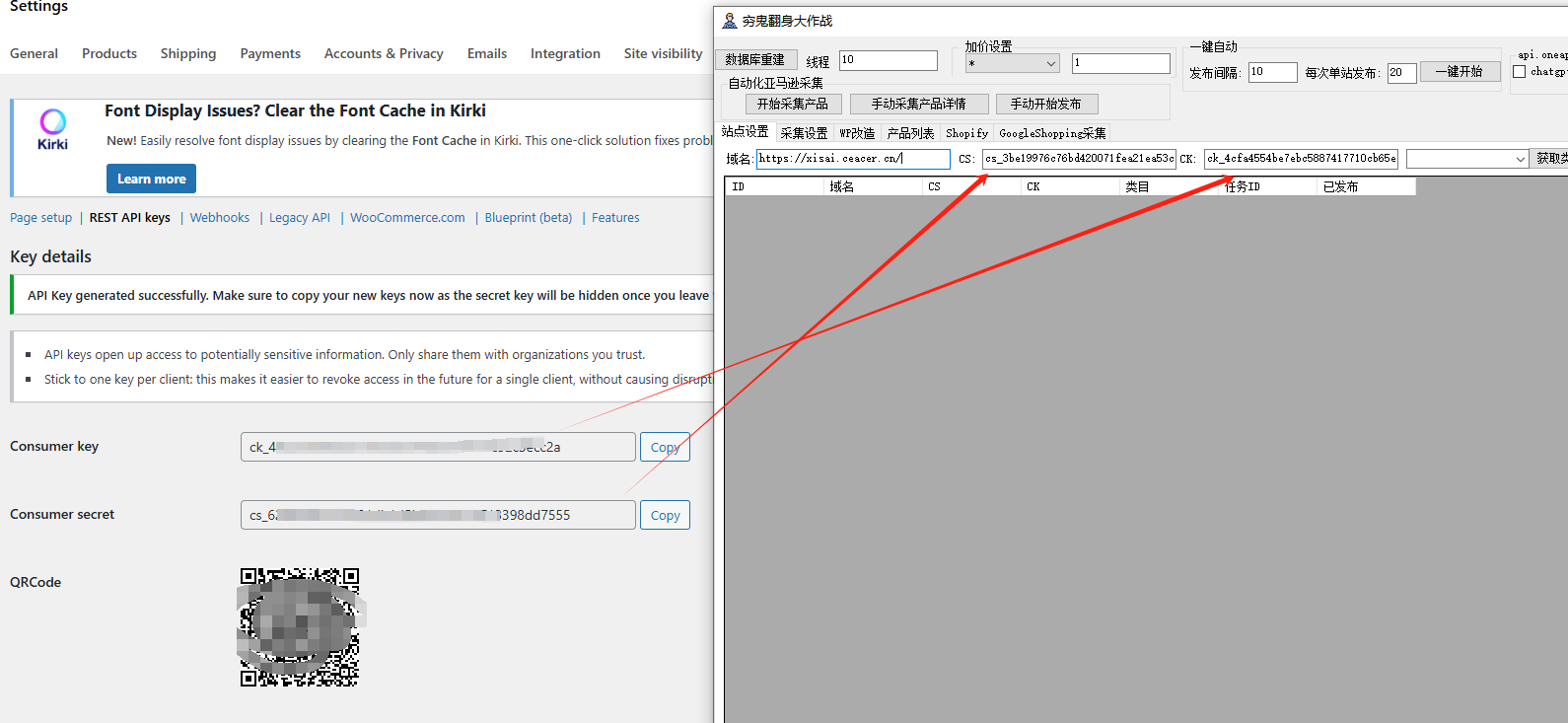Toggle the chatgpt checkbox
Screen dimensions: 1568x723
click(x=1520, y=72)
